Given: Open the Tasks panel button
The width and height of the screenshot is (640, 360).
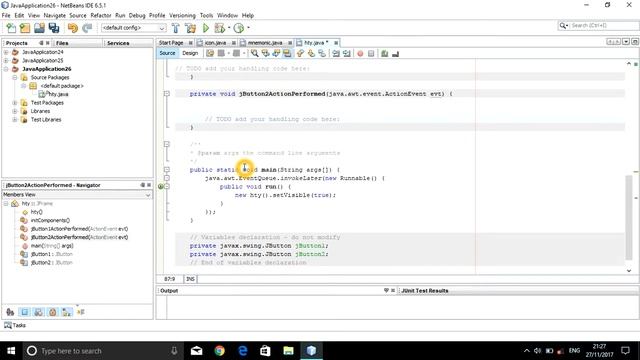Looking at the screenshot, I should [x=15, y=325].
